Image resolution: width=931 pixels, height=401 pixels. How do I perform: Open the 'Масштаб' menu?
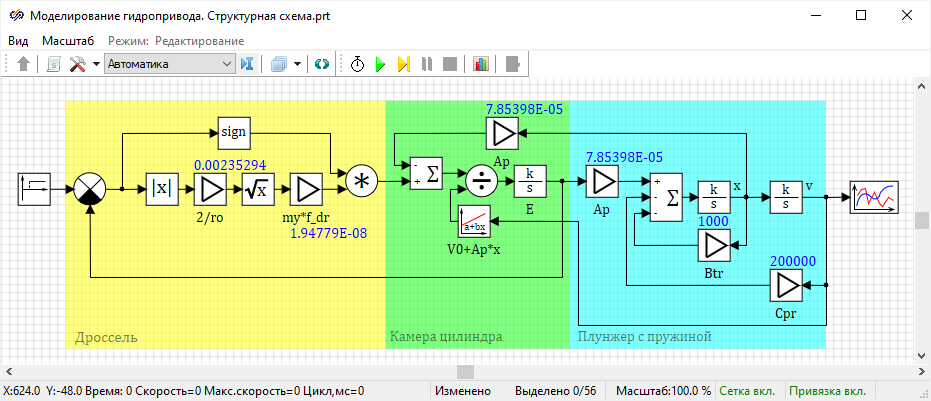click(x=67, y=40)
